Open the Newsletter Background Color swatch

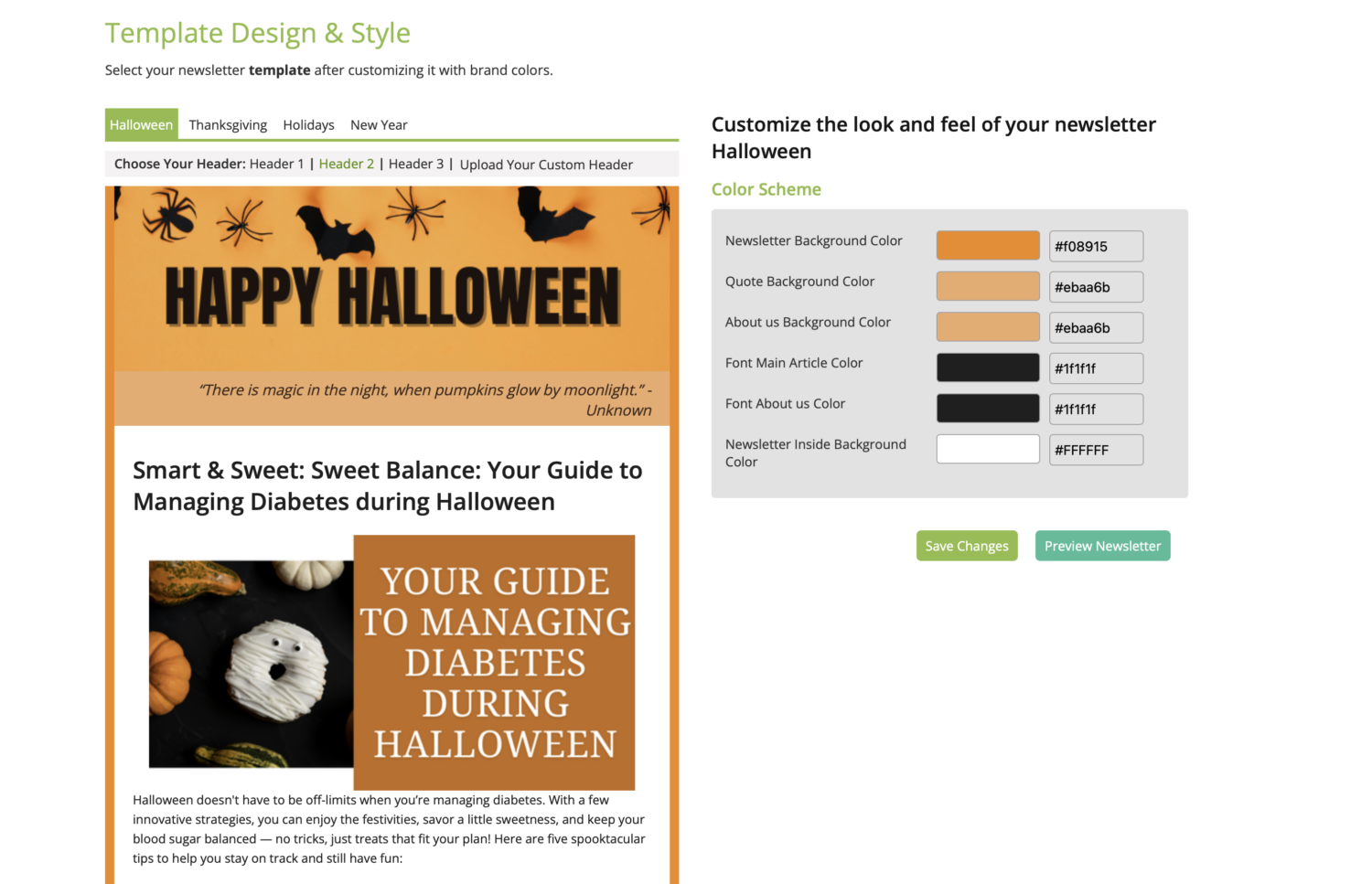(x=988, y=246)
